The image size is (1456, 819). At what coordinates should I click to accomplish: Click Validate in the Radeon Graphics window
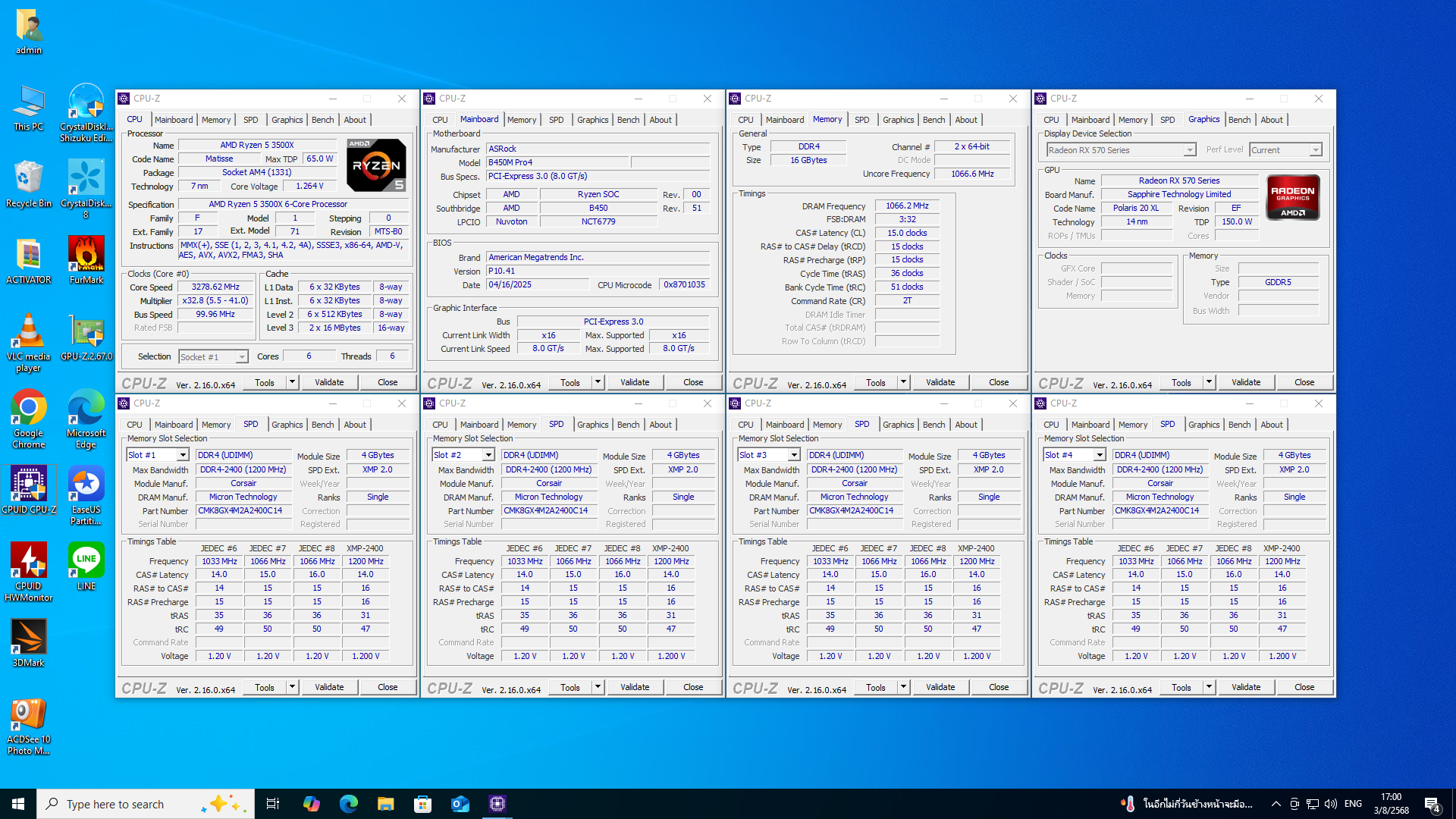(x=1245, y=382)
